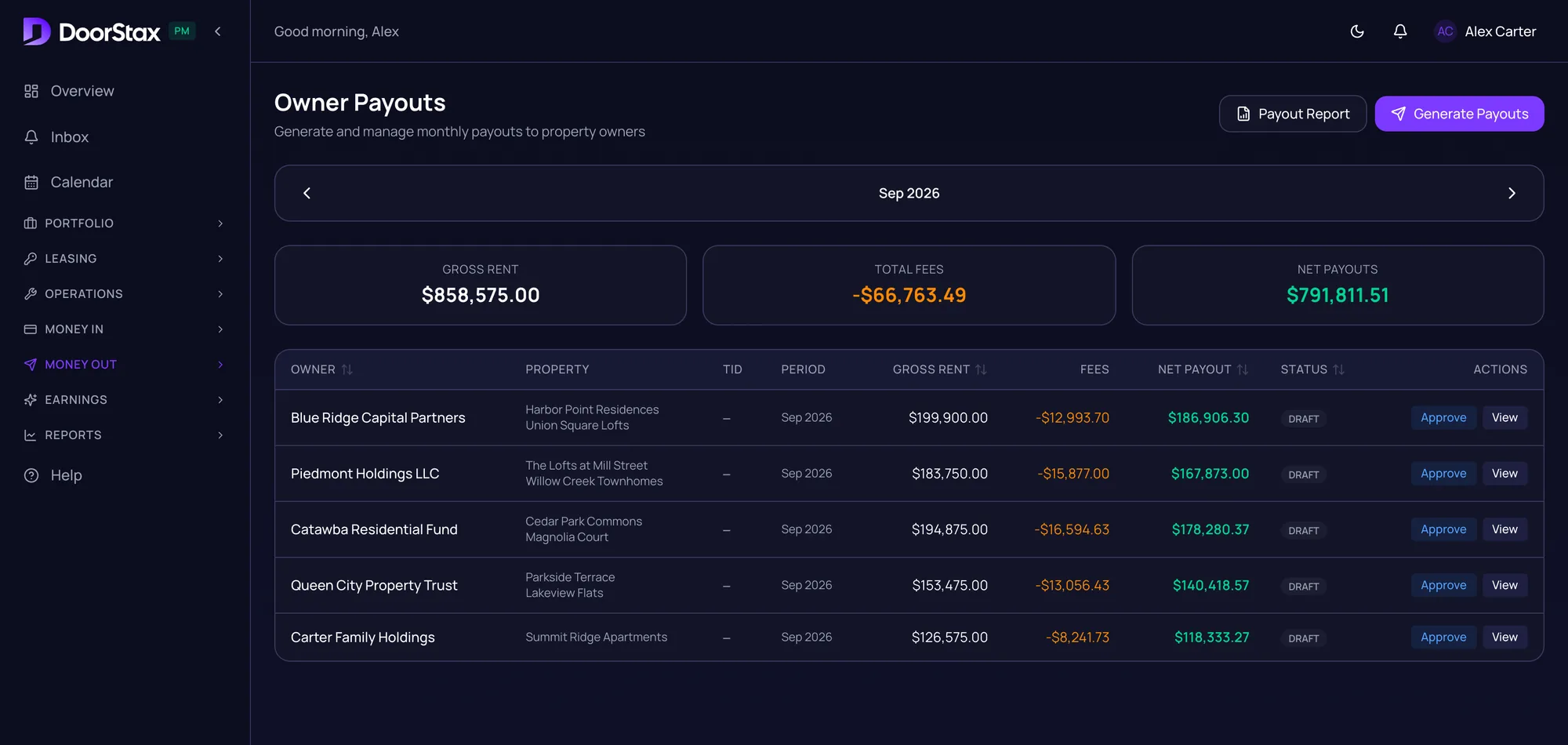
Task: Go to next month arrow
Action: coord(1512,193)
